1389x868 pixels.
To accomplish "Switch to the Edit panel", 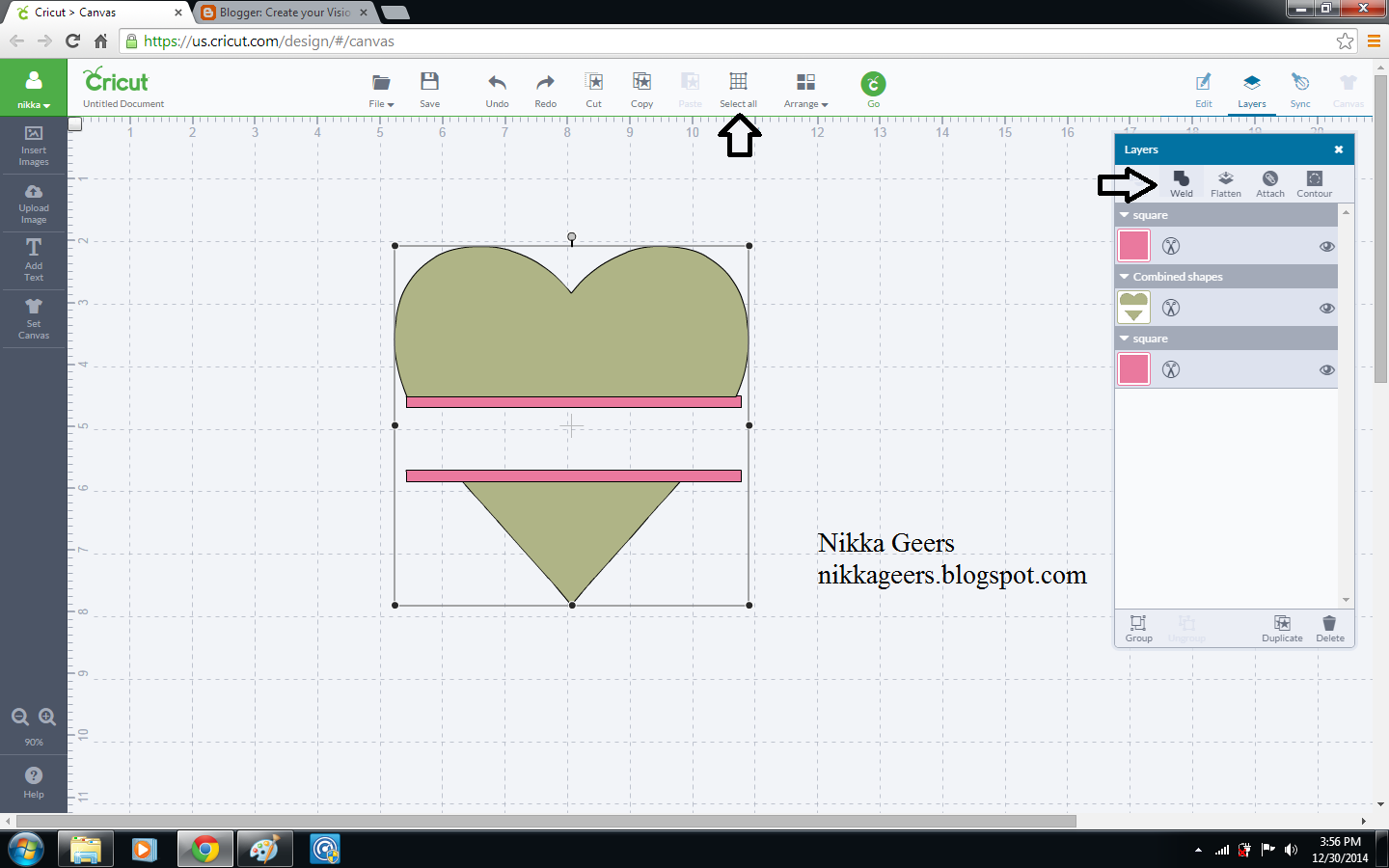I will [x=1203, y=90].
